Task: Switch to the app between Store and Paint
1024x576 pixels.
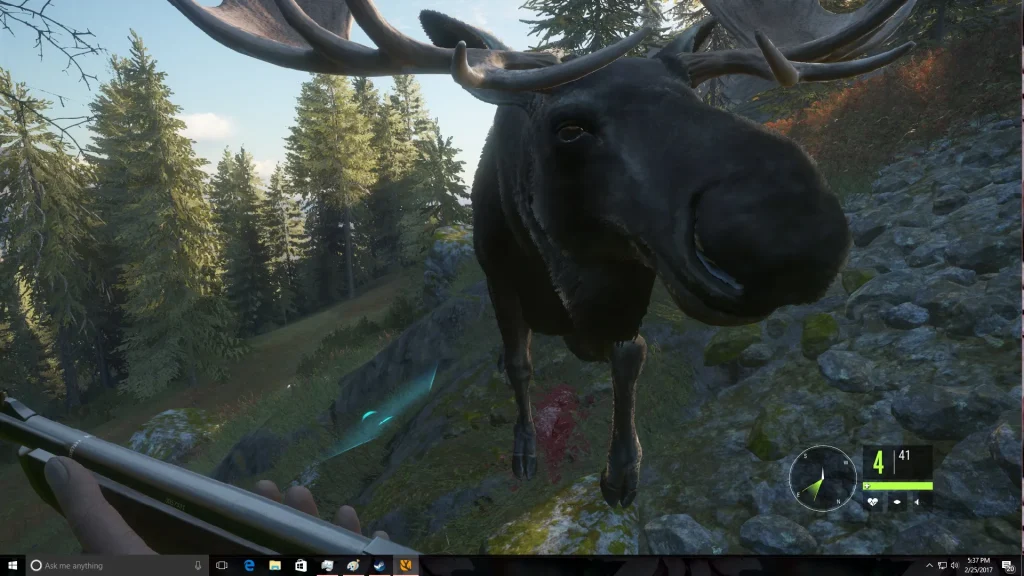Action: pyautogui.click(x=327, y=566)
